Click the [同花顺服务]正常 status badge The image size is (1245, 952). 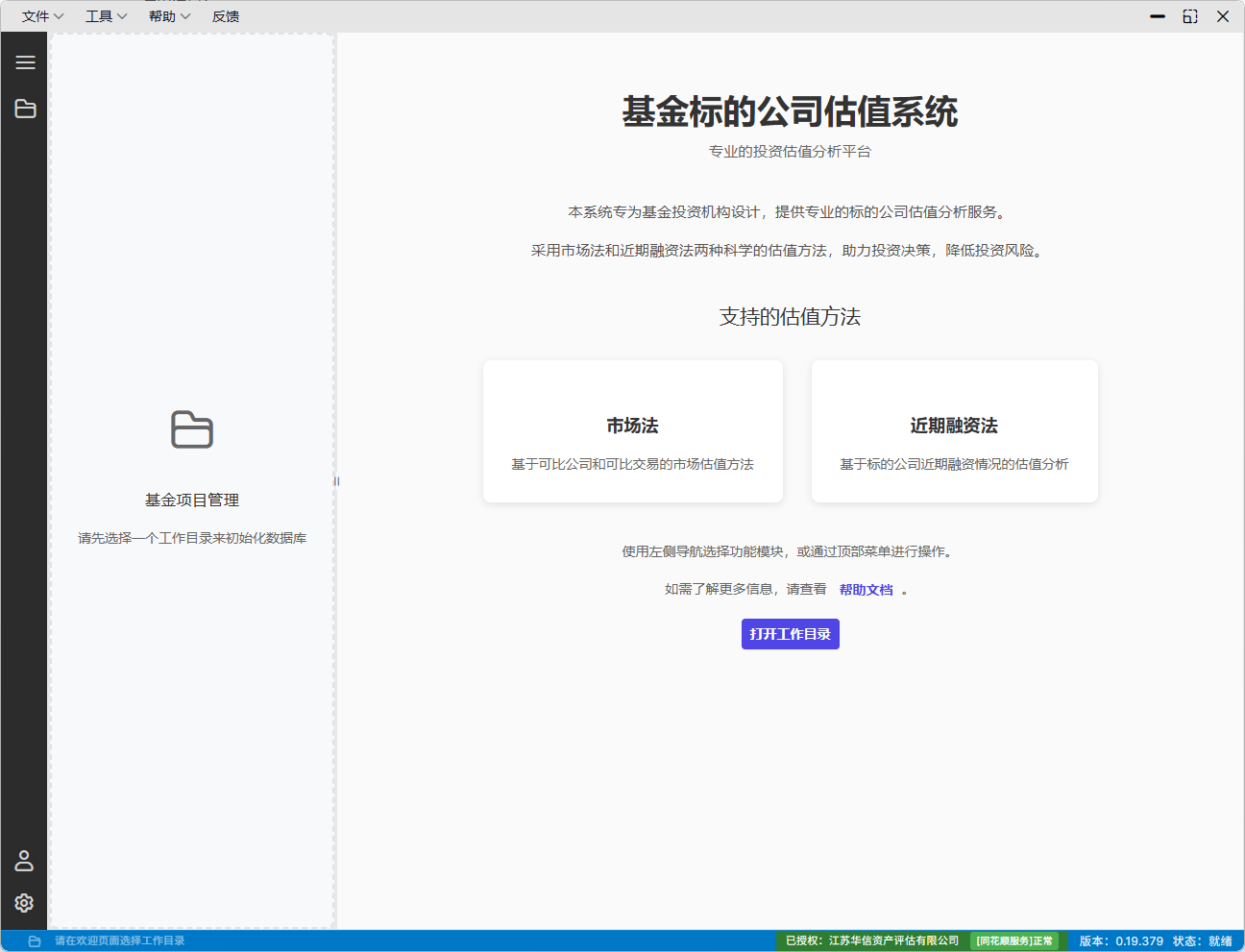1014,941
